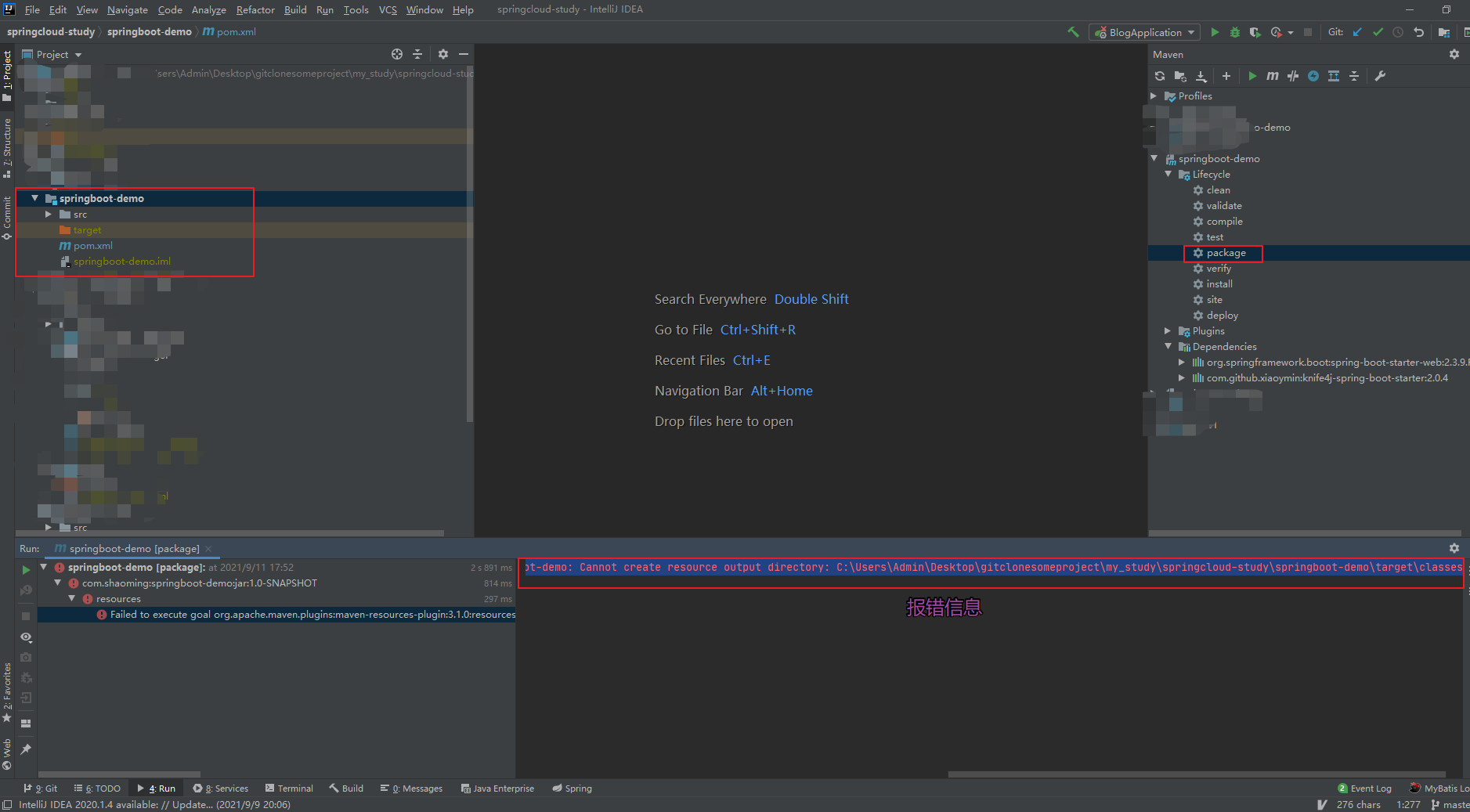Click locate/select opened file target icon
This screenshot has width=1470, height=812.
pos(397,54)
